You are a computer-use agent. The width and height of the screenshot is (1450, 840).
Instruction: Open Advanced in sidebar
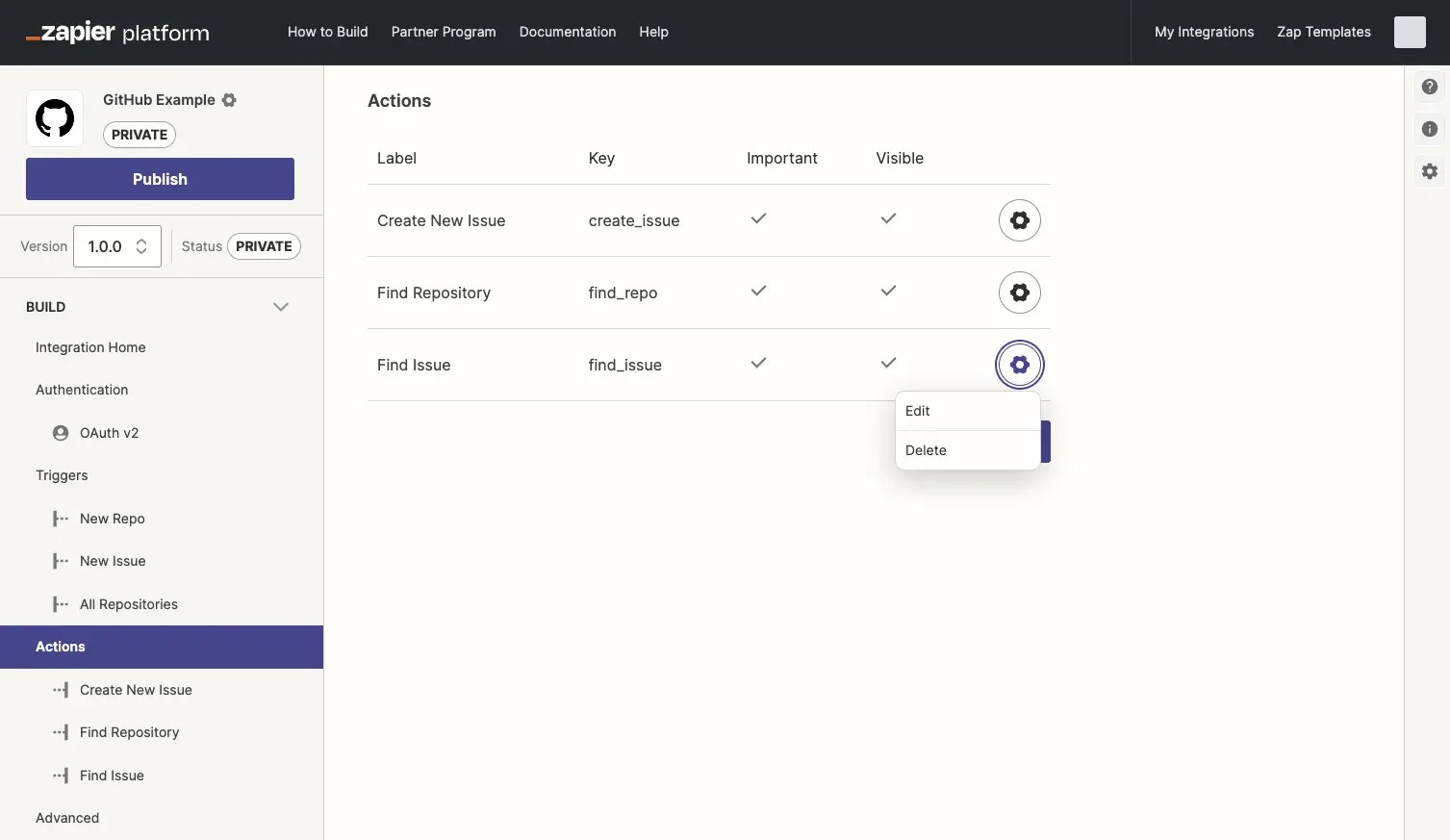(x=67, y=818)
